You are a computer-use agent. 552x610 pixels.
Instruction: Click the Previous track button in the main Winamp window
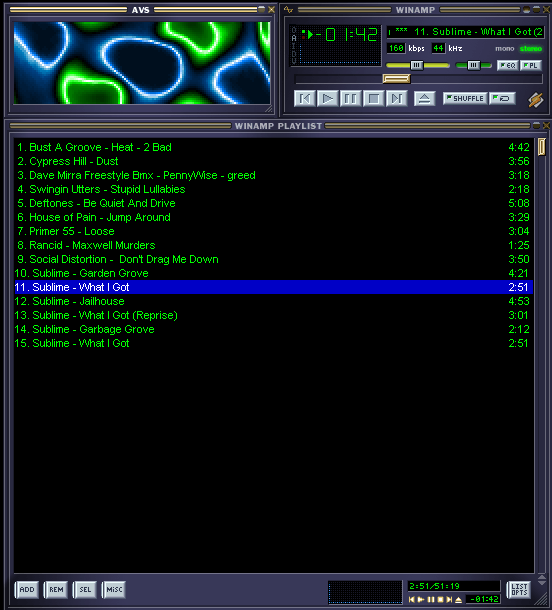pos(304,99)
